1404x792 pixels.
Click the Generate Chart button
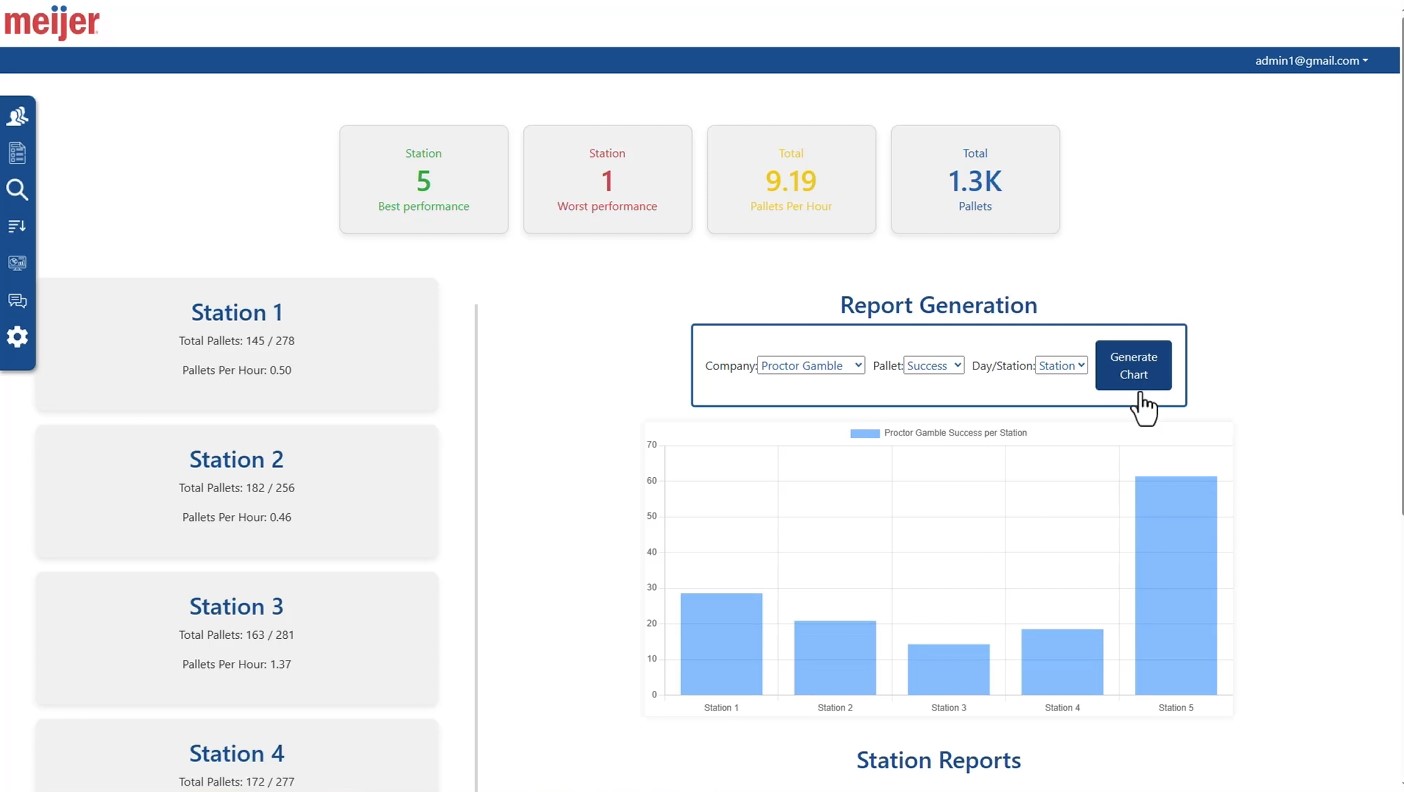(x=1133, y=365)
